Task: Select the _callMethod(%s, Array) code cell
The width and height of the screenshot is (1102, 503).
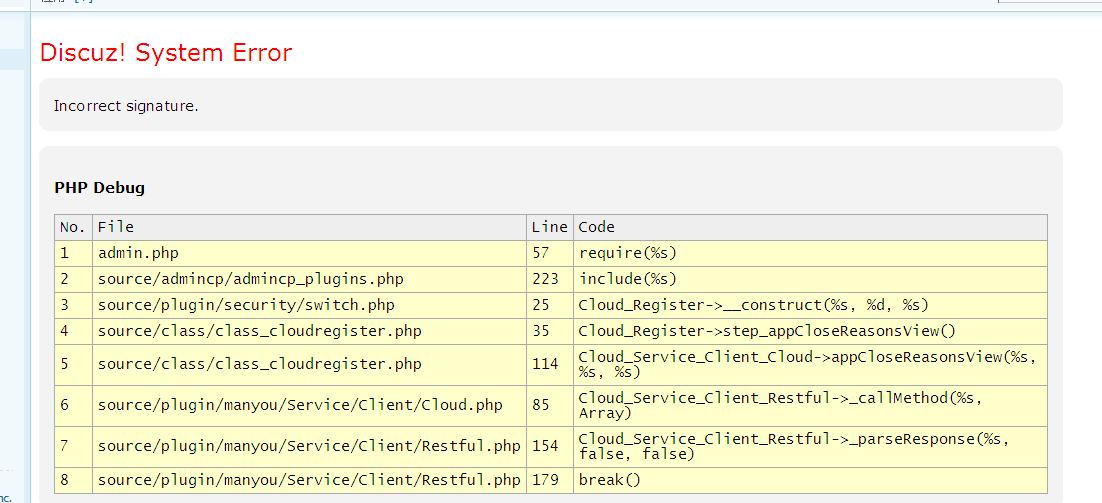Action: 810,405
